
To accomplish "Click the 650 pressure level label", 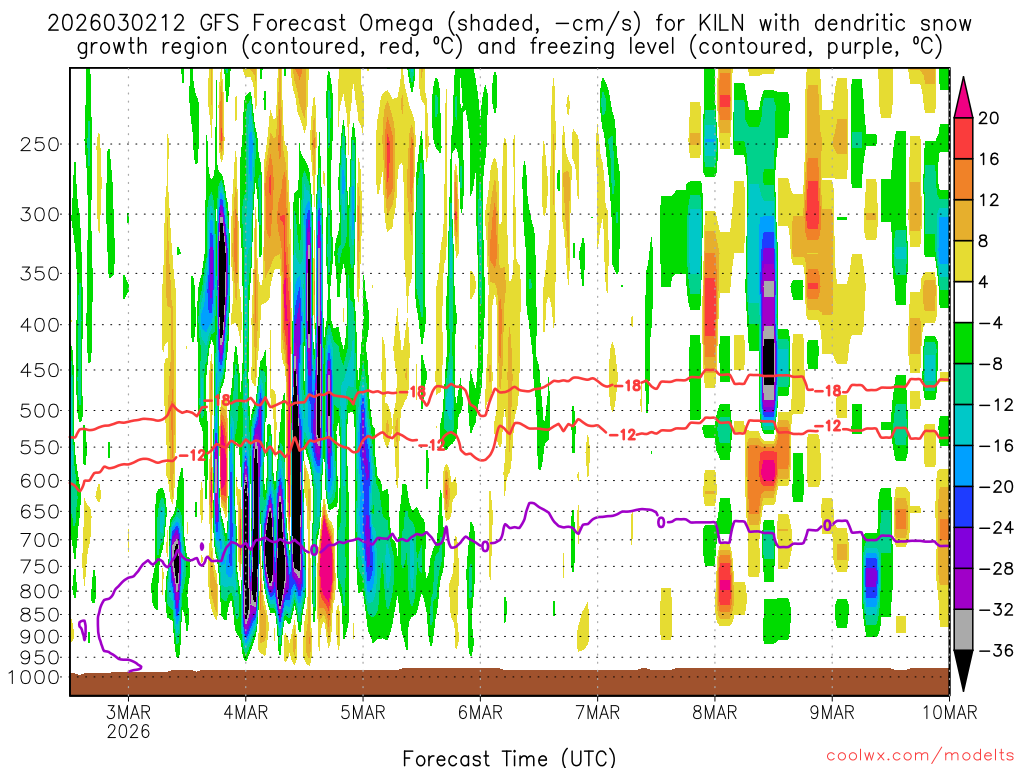I will point(40,511).
